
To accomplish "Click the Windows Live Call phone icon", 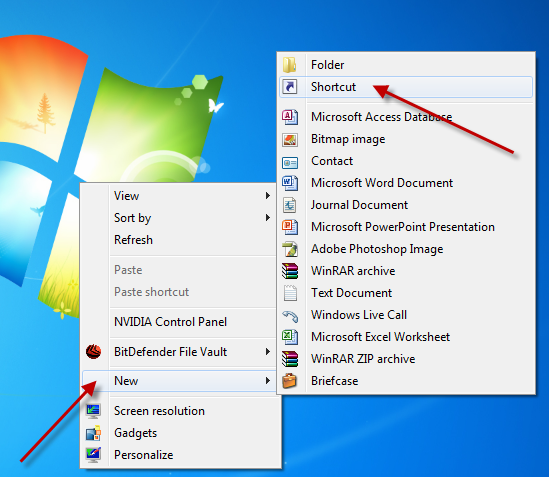I will pos(290,316).
